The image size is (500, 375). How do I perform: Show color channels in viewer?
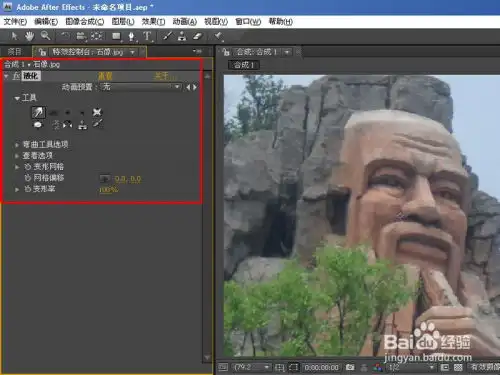pyautogui.click(x=378, y=367)
